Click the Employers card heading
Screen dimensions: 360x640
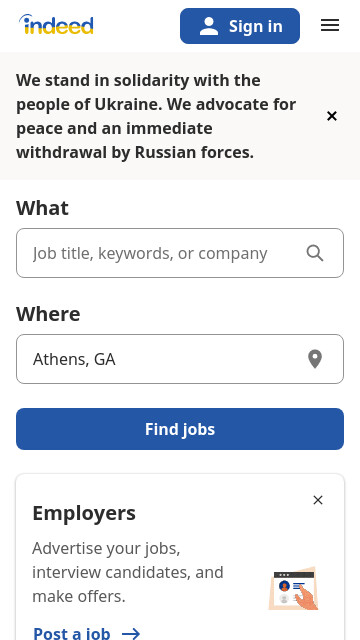click(x=84, y=513)
